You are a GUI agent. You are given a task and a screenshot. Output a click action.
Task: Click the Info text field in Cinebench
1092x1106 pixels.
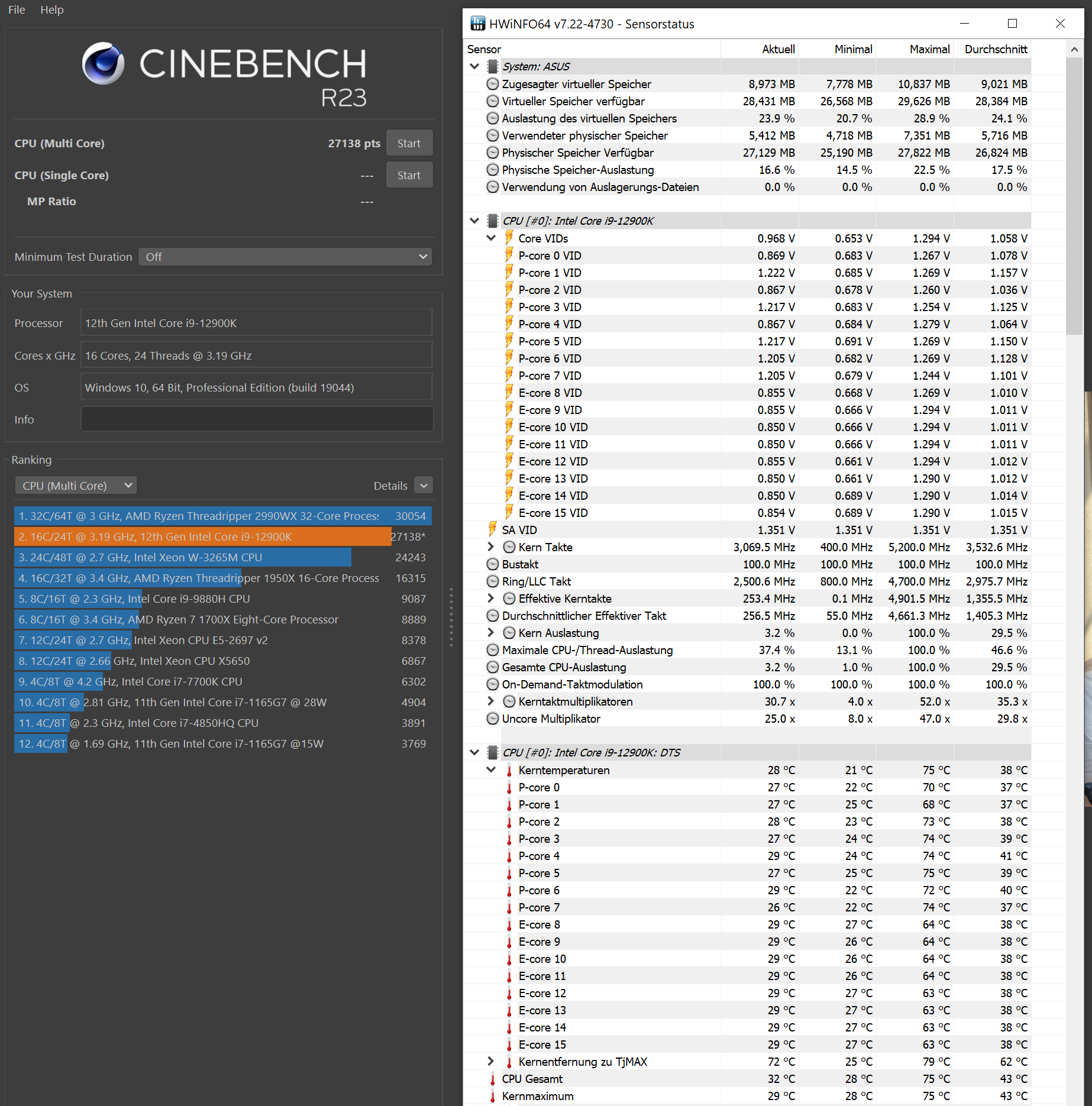pyautogui.click(x=257, y=419)
